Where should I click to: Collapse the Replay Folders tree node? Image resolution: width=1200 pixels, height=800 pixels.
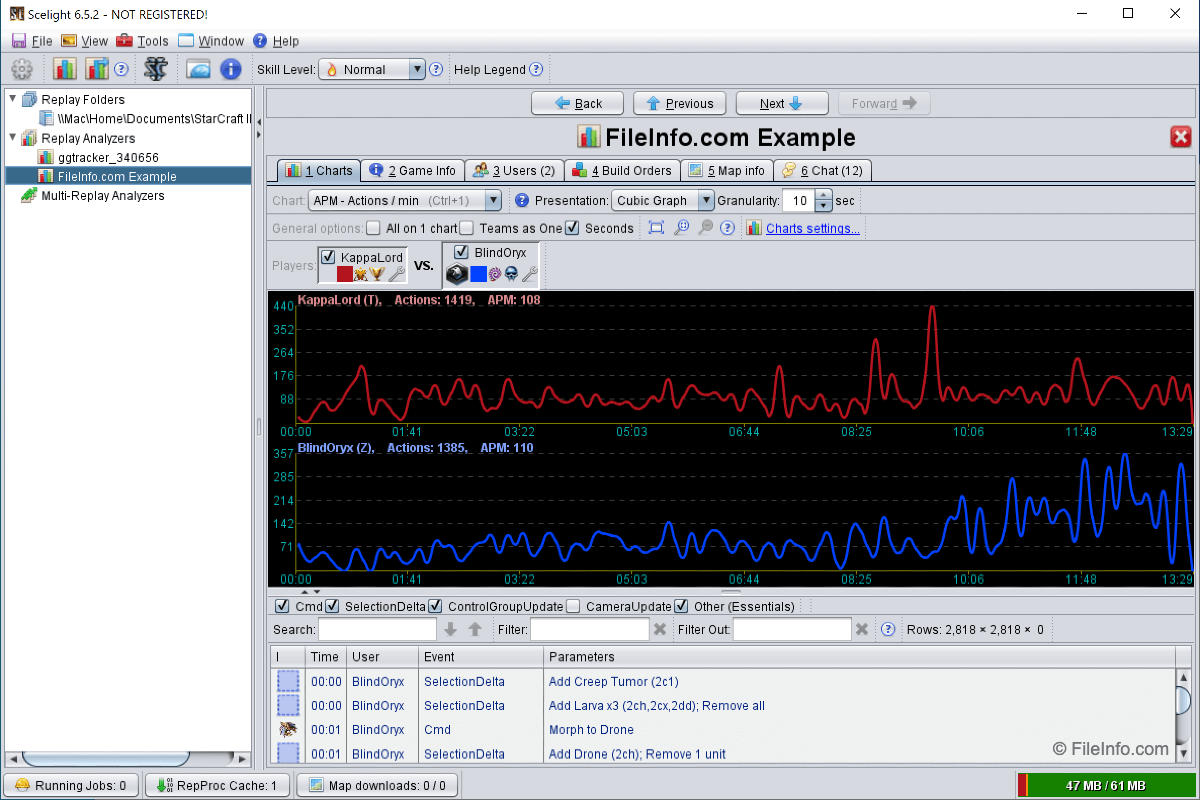[12, 99]
